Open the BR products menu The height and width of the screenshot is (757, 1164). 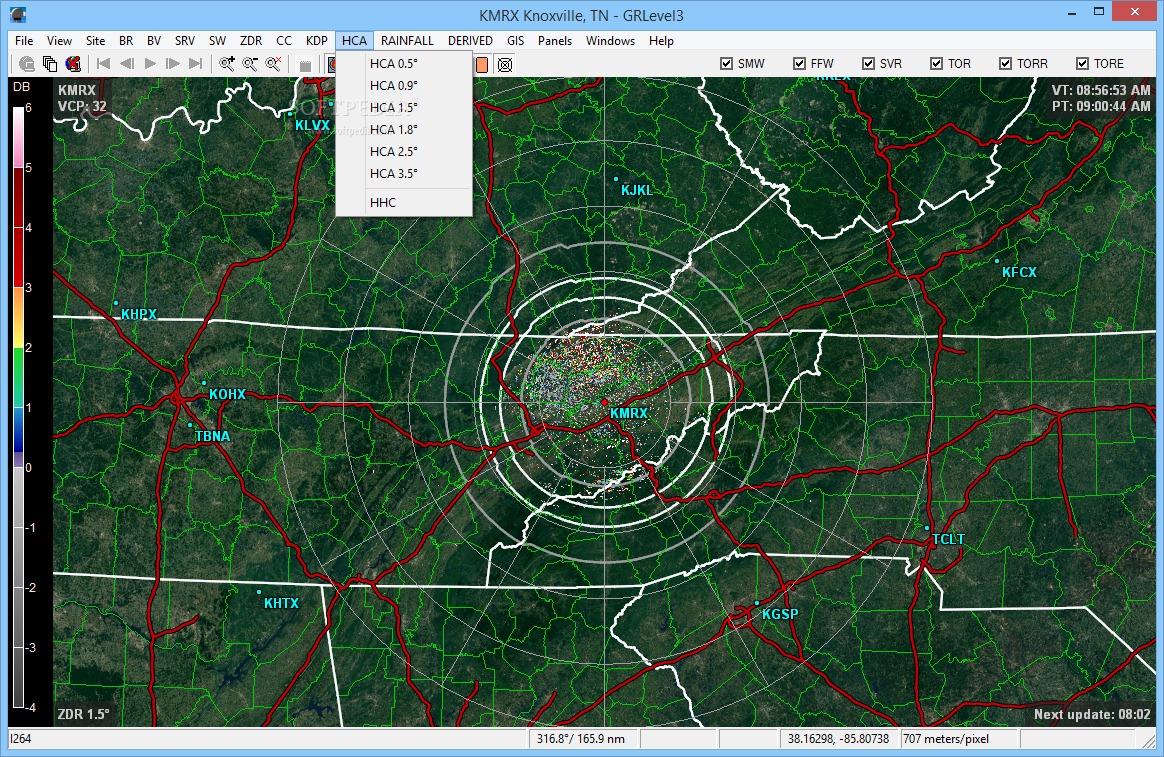pos(126,41)
